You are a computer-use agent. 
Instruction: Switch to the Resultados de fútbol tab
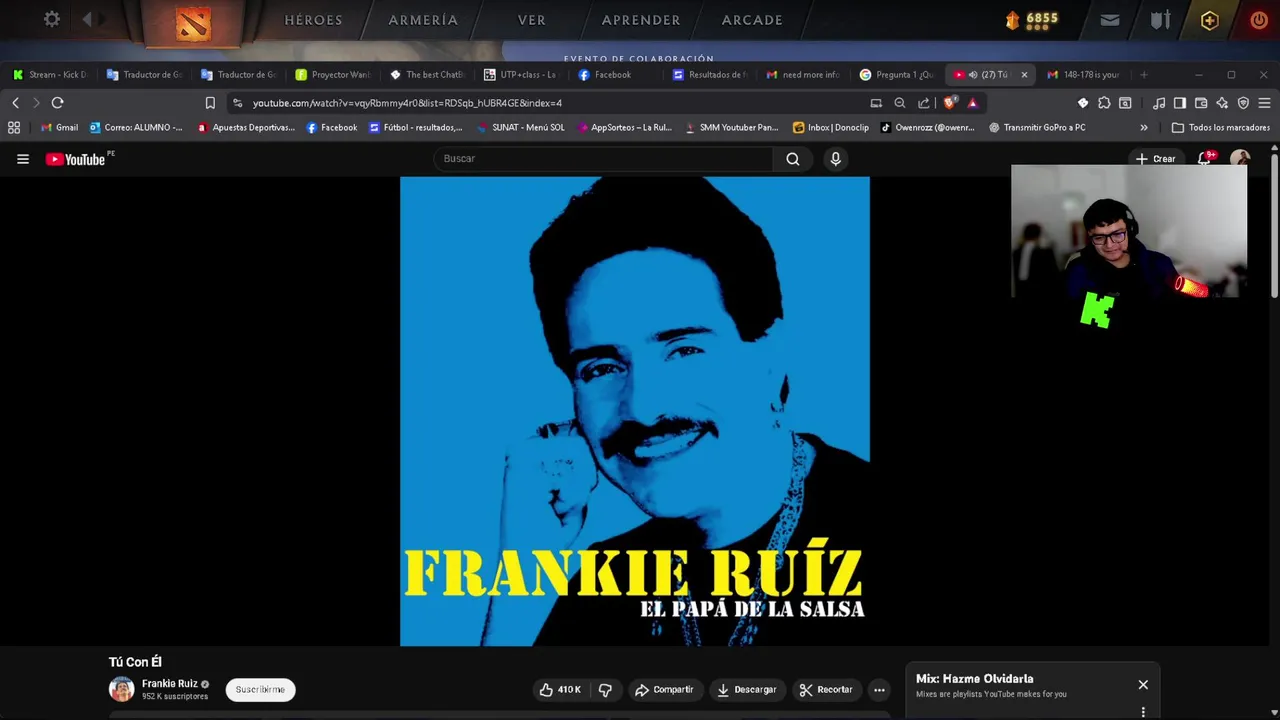click(x=710, y=74)
